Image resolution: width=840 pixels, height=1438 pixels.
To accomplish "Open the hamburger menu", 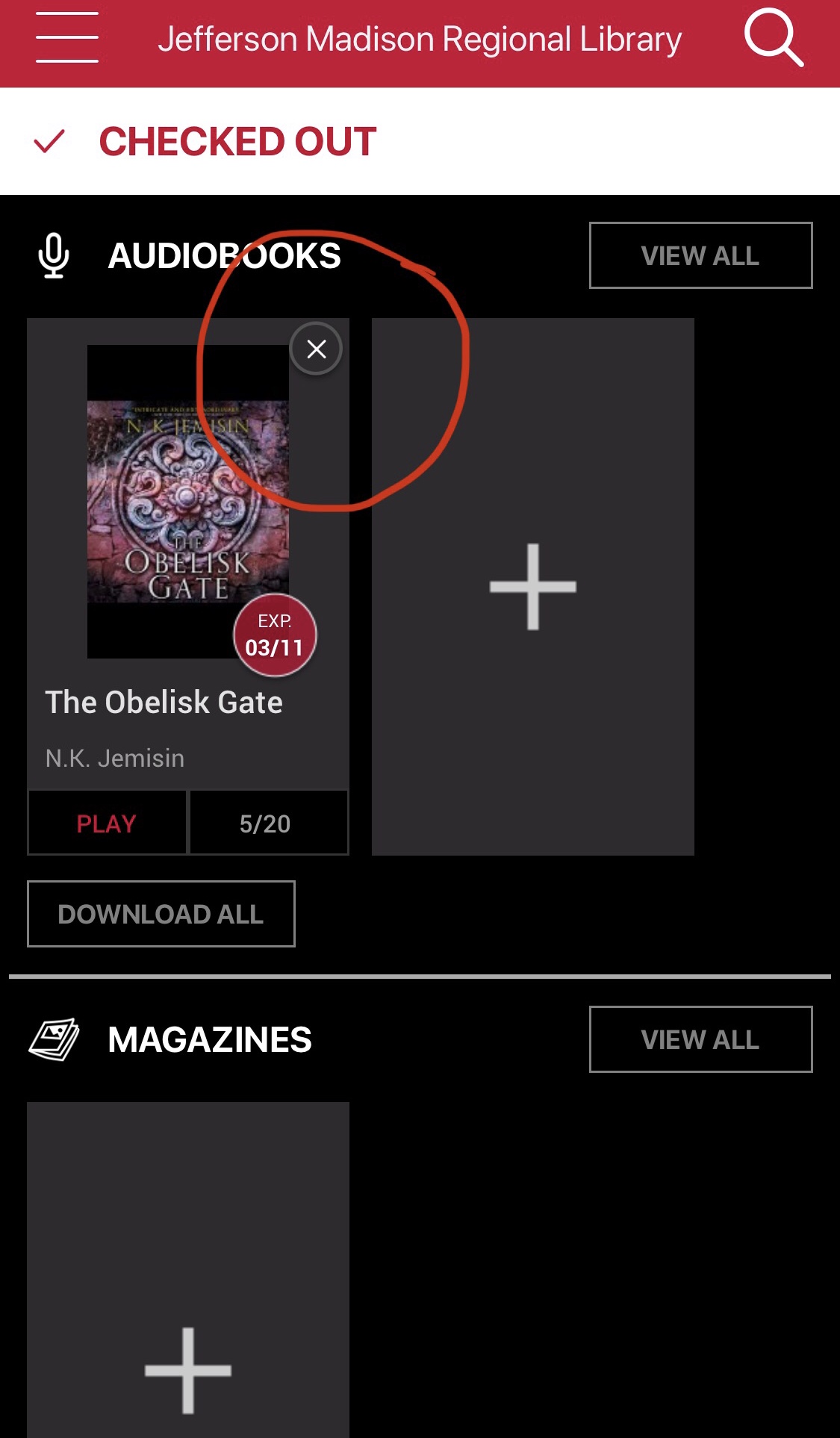I will click(x=67, y=37).
